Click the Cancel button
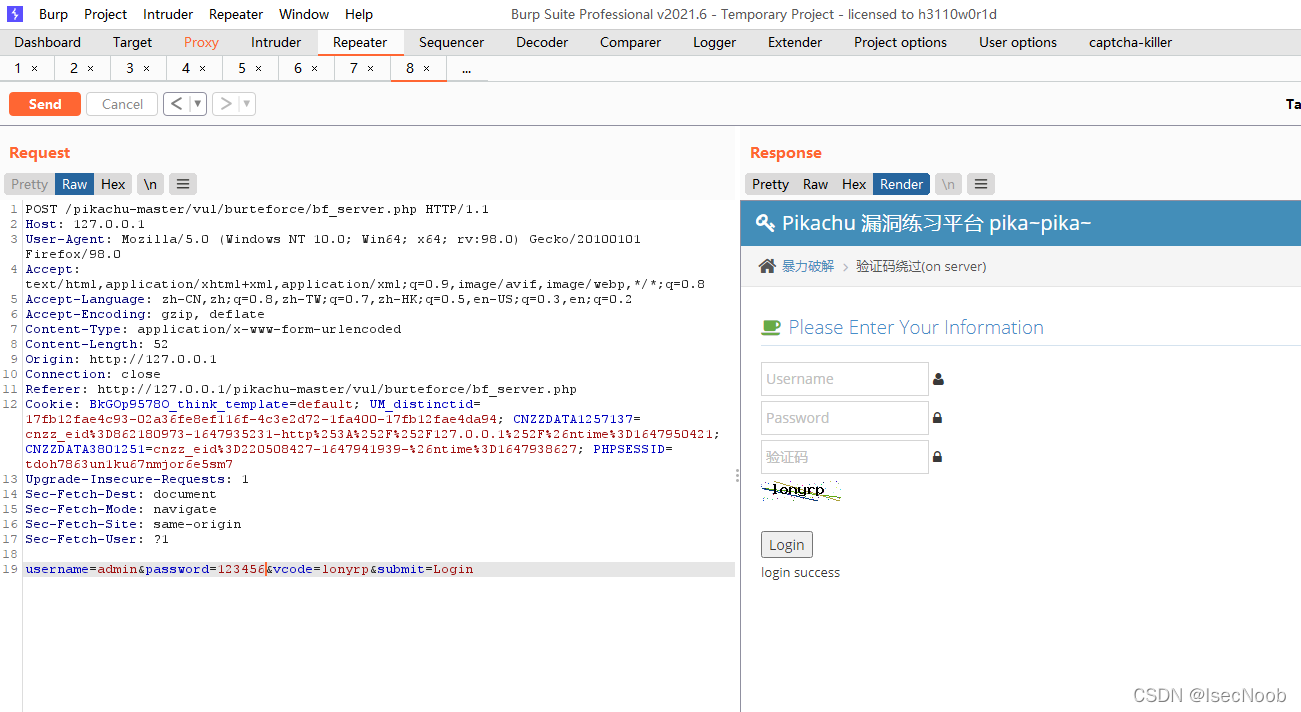Viewport: 1301px width, 712px height. pos(122,104)
